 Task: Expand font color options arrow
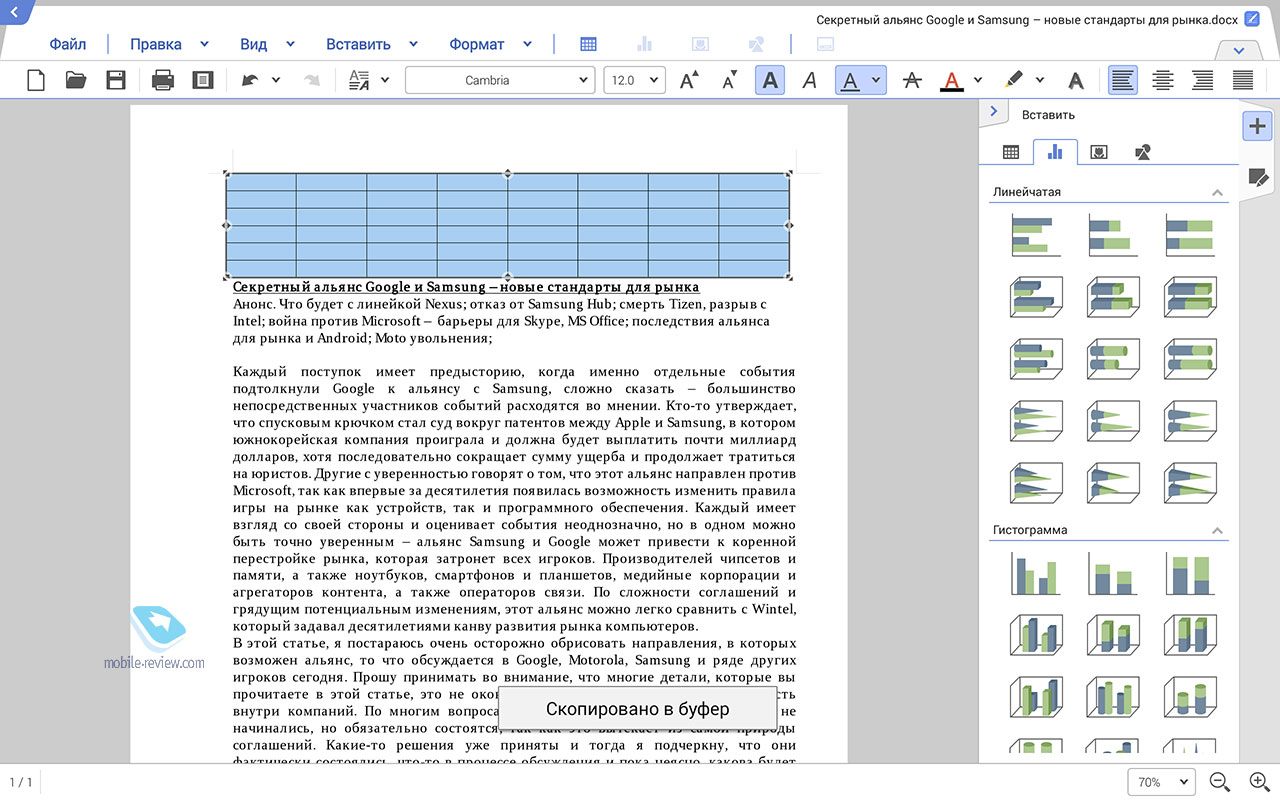[x=977, y=80]
